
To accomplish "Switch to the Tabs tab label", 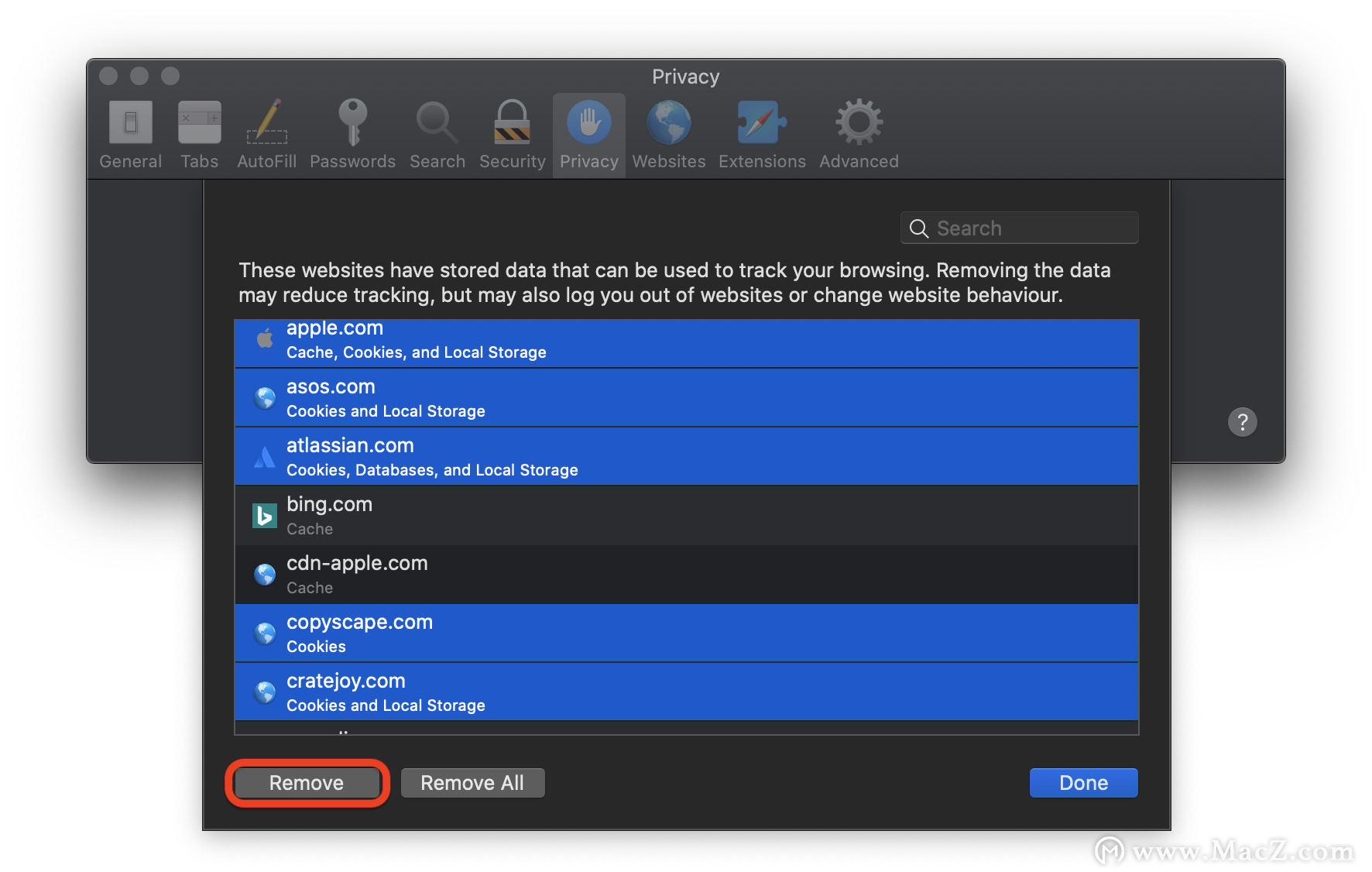I will [x=200, y=161].
